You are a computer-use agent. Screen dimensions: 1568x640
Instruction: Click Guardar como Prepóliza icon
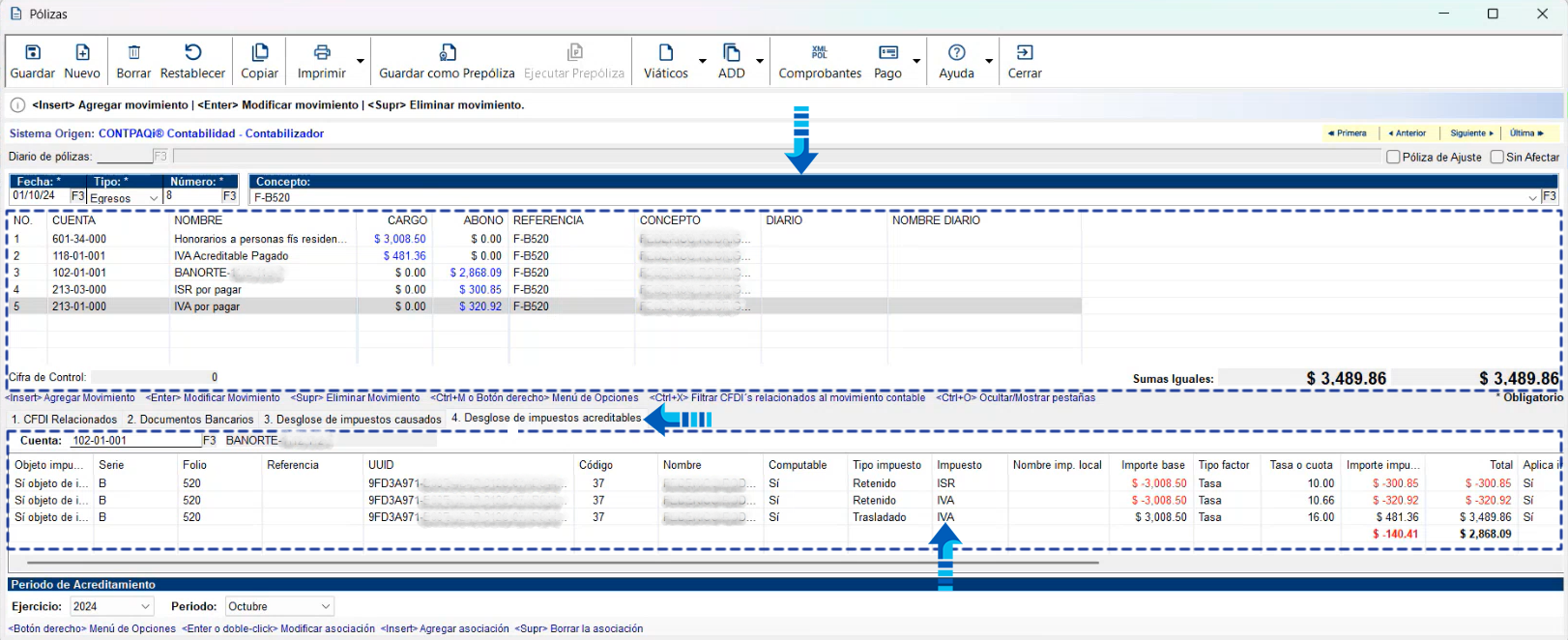click(447, 53)
